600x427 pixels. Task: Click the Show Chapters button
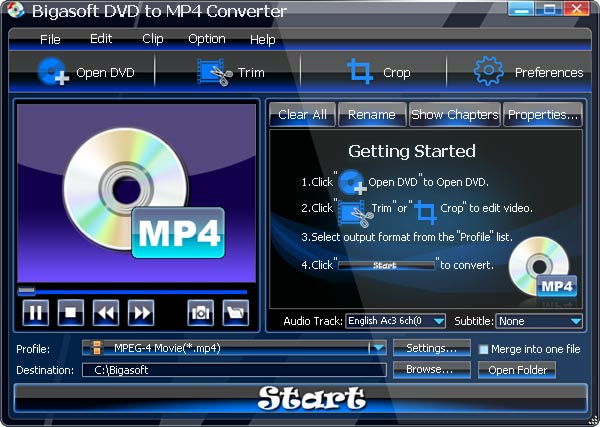(455, 114)
